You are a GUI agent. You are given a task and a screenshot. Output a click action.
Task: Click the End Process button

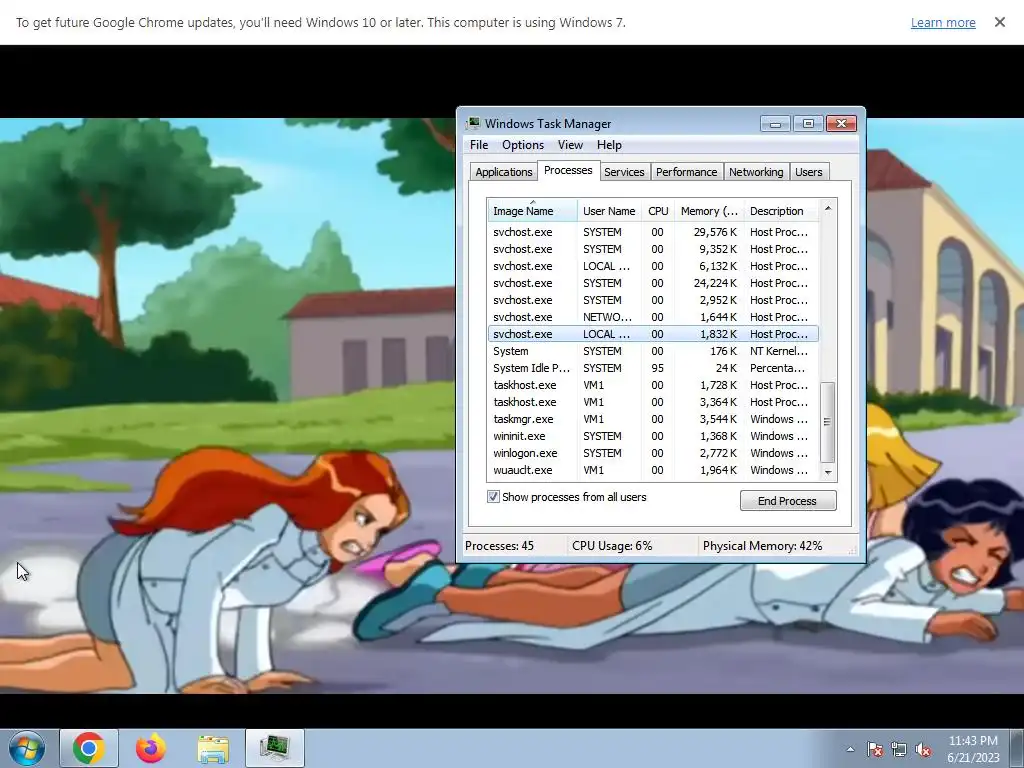(x=788, y=501)
